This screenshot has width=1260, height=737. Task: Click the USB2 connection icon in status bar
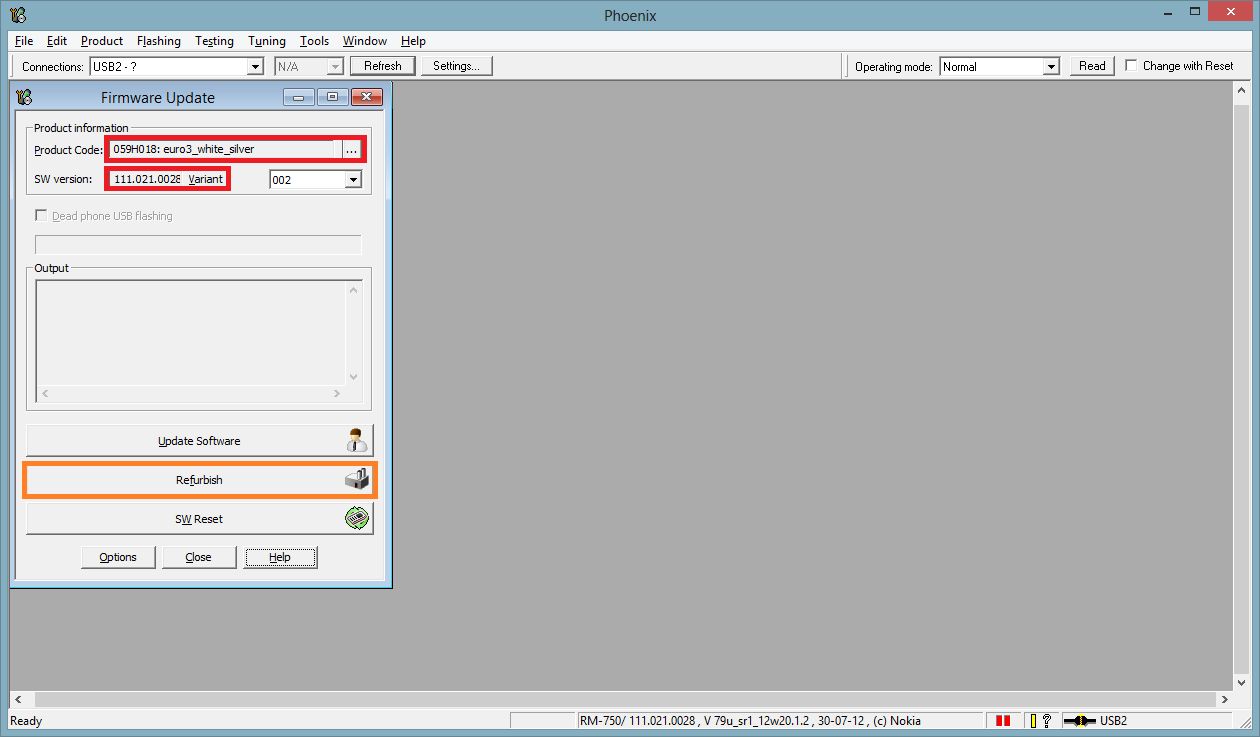pos(1079,720)
